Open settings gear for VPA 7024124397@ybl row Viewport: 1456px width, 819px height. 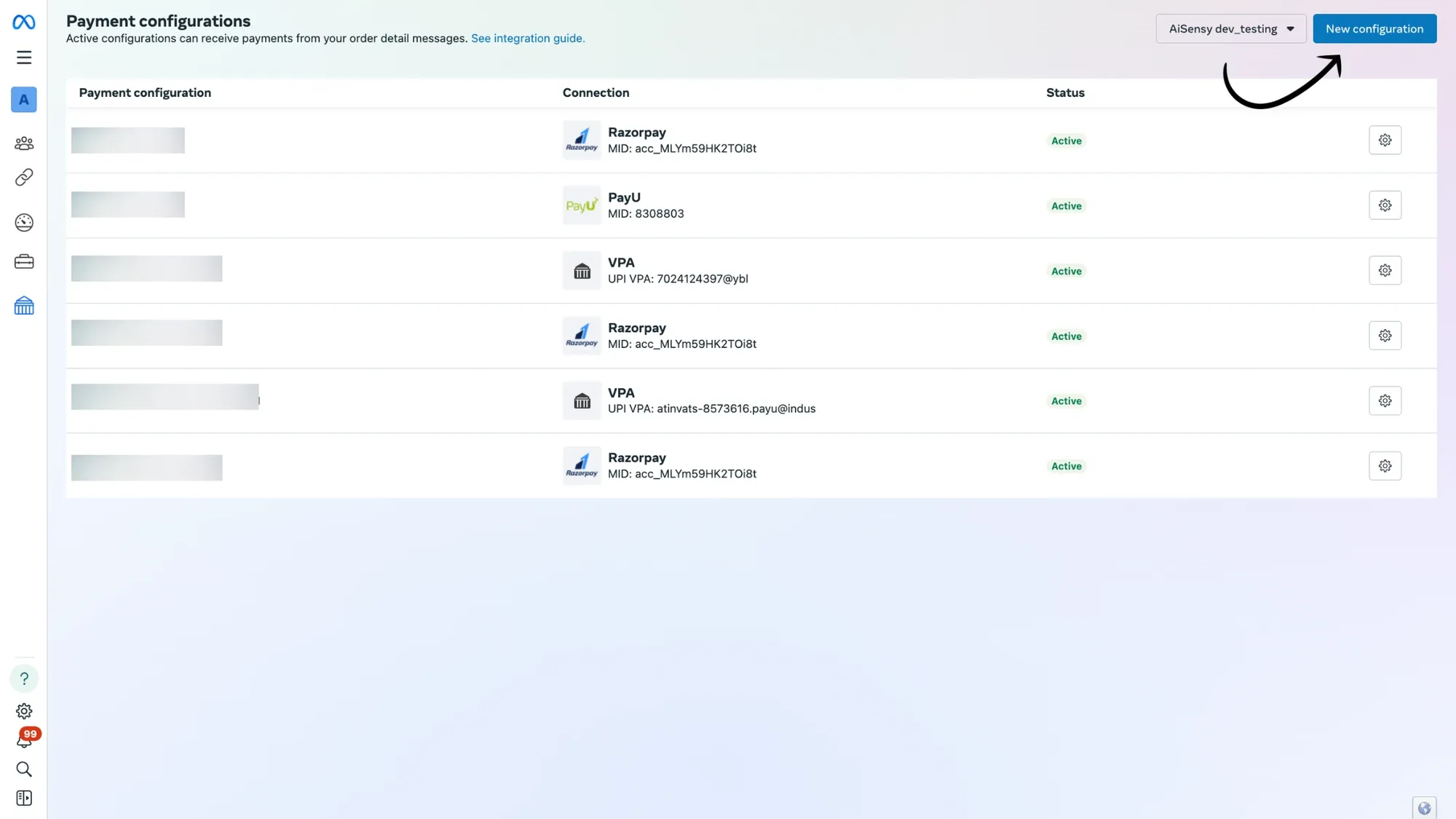click(x=1385, y=270)
